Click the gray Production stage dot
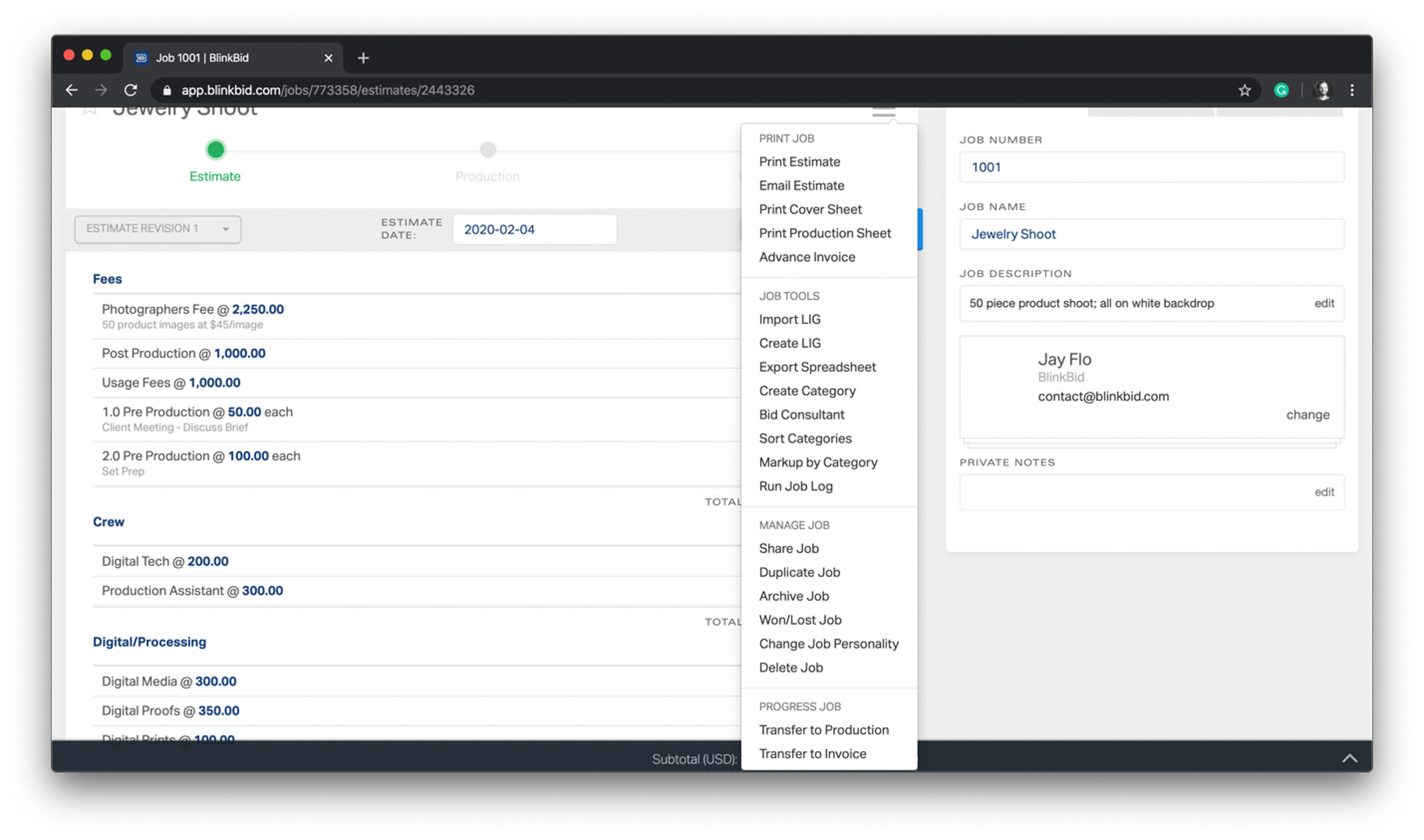This screenshot has width=1424, height=840. [x=488, y=150]
